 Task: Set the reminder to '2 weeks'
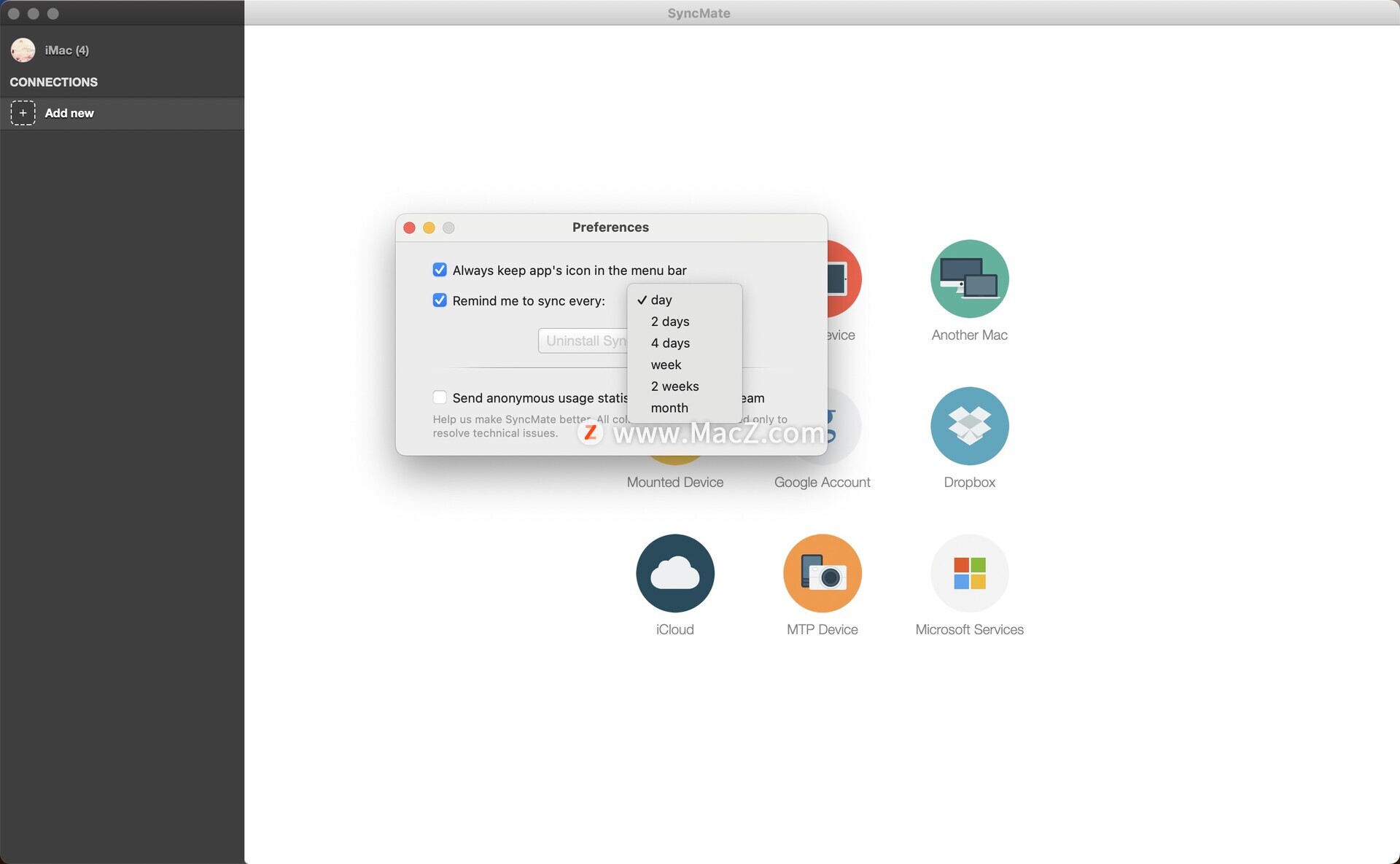coord(684,386)
